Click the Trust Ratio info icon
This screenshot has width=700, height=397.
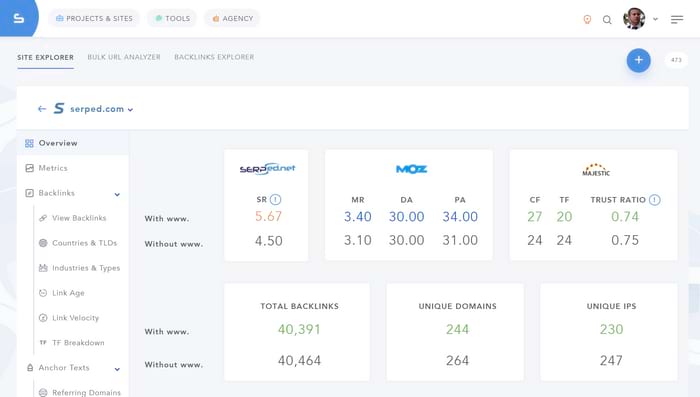[x=654, y=200]
